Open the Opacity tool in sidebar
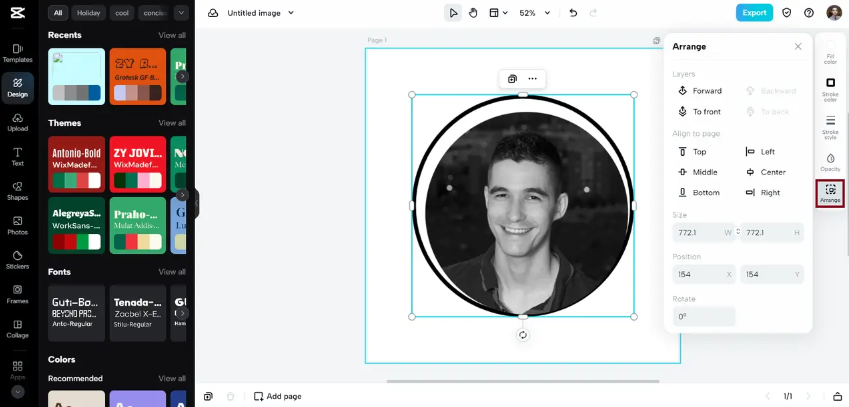The height and width of the screenshot is (407, 849). click(x=830, y=162)
